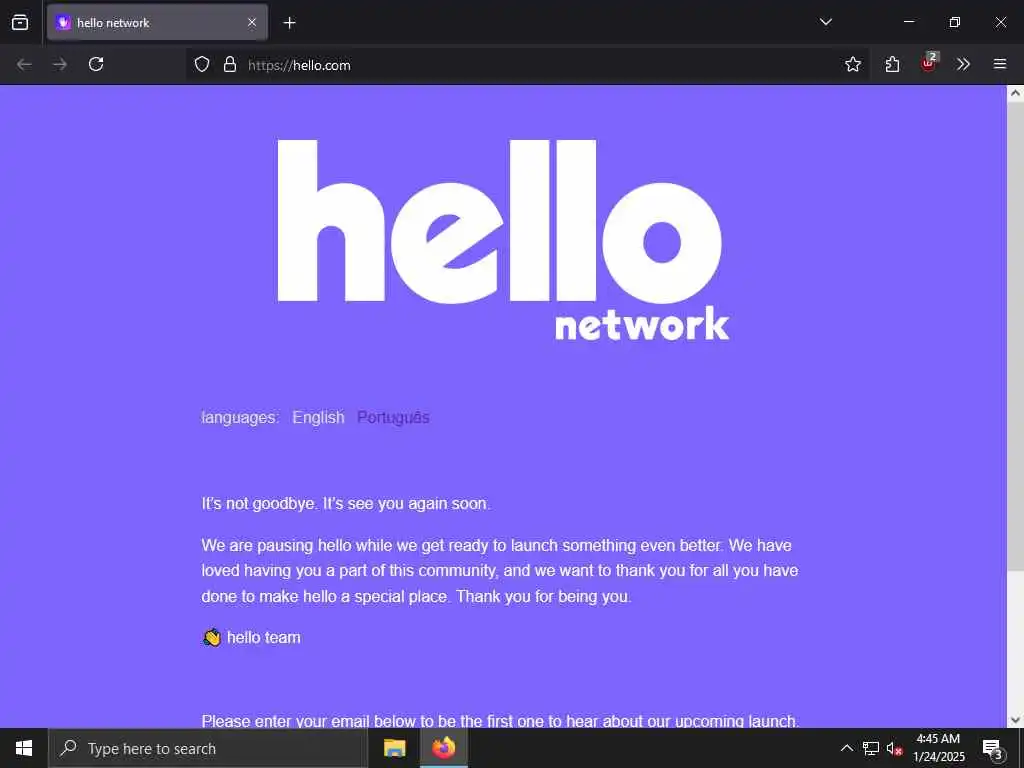
Task: Switch page language to Português
Action: tap(393, 417)
